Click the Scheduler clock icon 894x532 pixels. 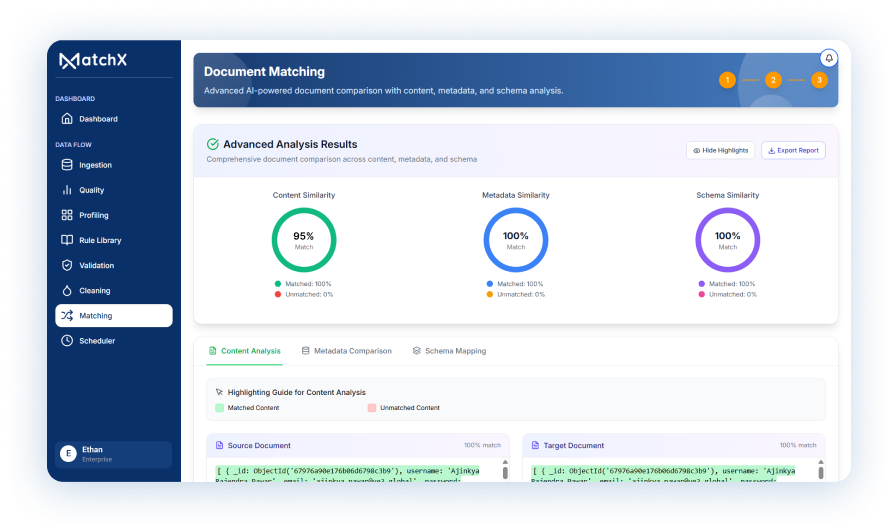pyautogui.click(x=67, y=340)
